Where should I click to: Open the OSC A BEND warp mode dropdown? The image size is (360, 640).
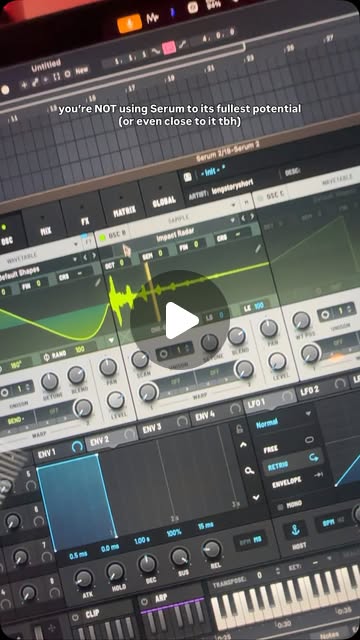pos(15,420)
